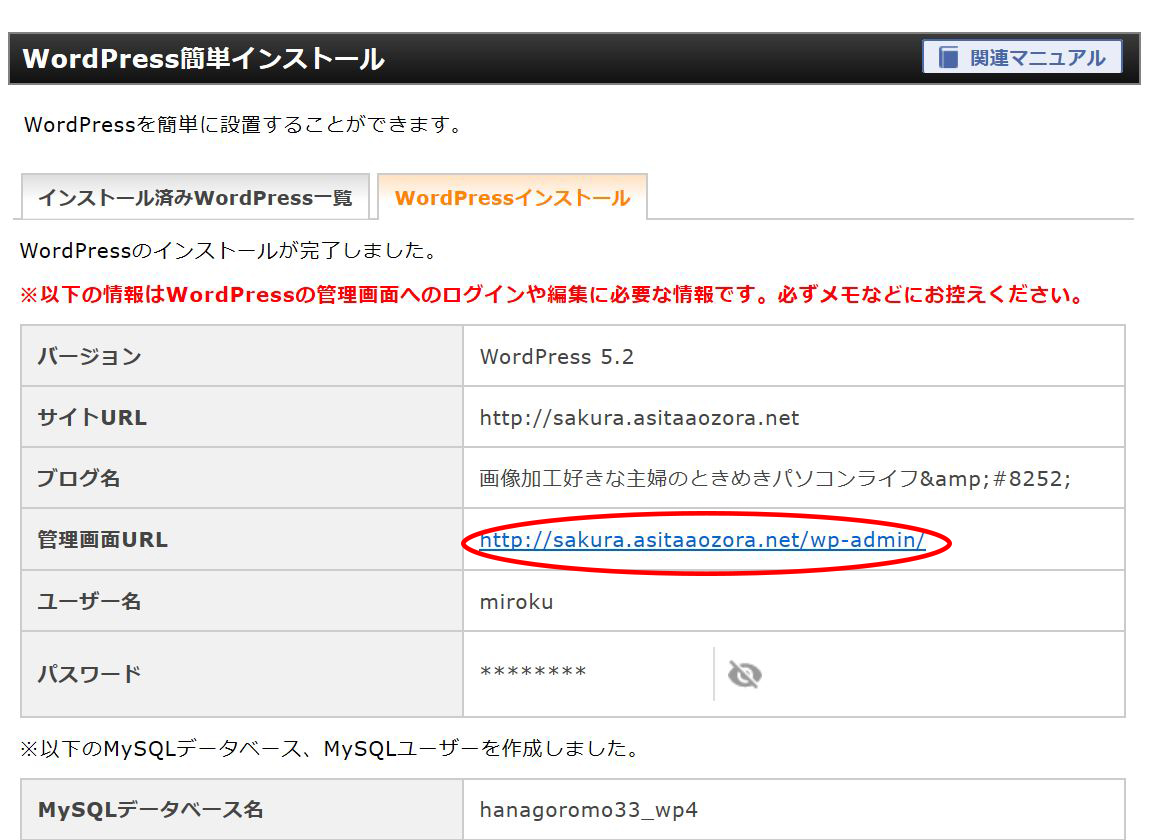
Task: Click the ユーザー名 row label
Action: (x=89, y=602)
